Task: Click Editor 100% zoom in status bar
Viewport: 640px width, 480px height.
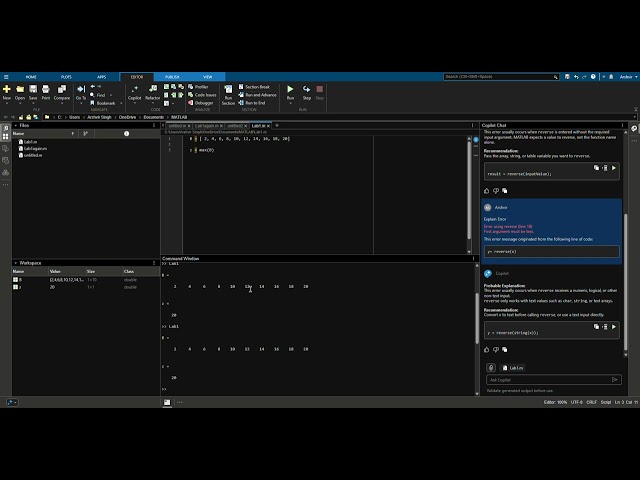Action: point(555,402)
